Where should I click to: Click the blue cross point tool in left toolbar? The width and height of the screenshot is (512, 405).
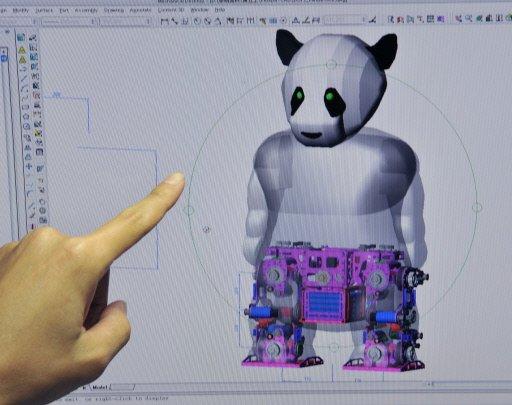point(29,166)
